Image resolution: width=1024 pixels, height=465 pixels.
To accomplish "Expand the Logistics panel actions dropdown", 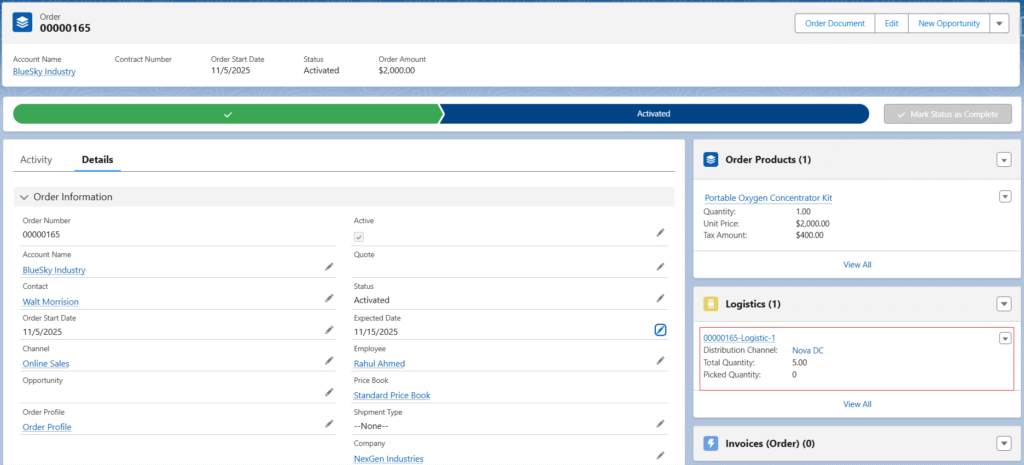I will 1003,304.
